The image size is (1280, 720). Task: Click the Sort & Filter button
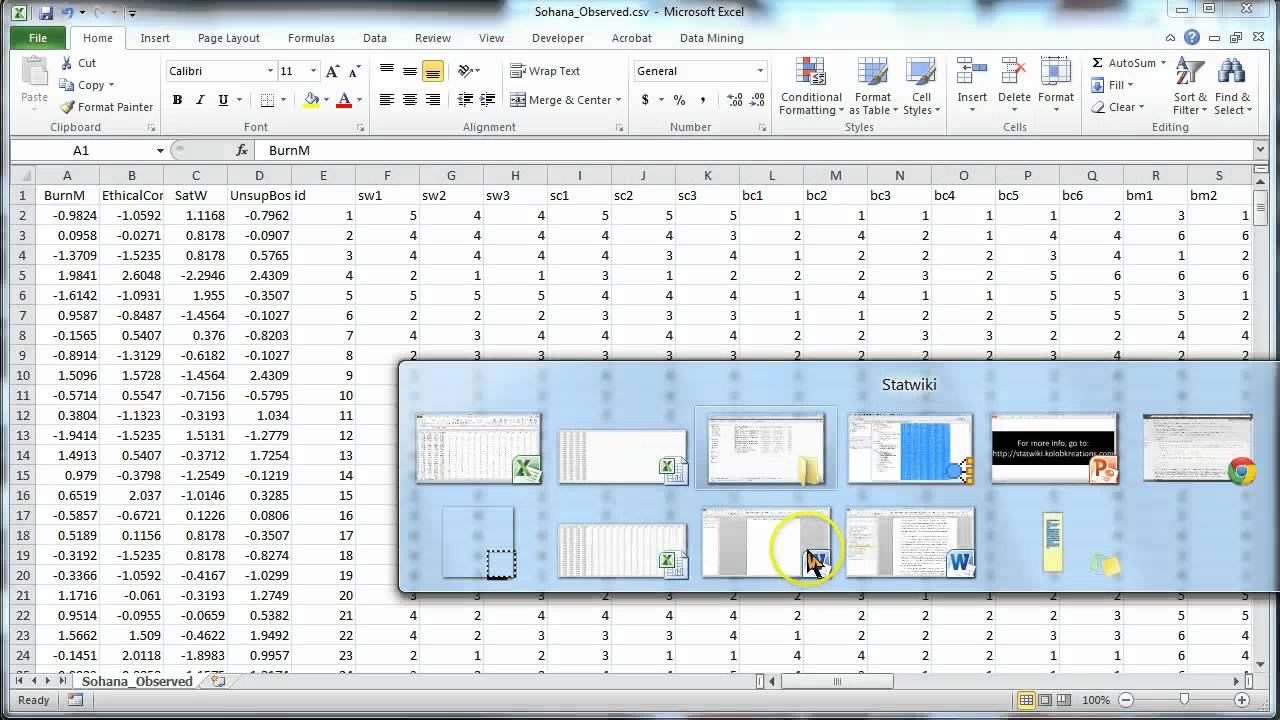[x=1190, y=86]
